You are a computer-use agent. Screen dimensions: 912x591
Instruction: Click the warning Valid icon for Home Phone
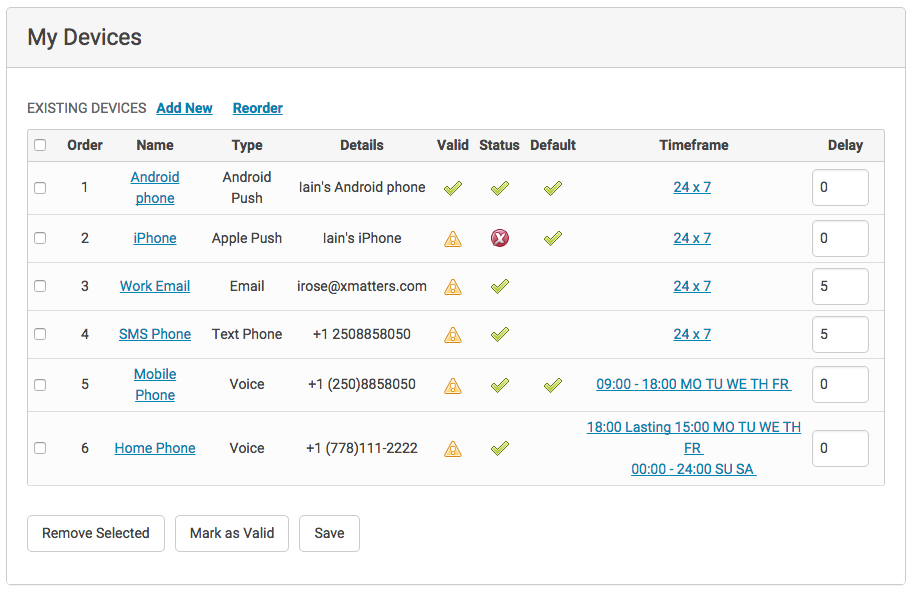coord(453,448)
